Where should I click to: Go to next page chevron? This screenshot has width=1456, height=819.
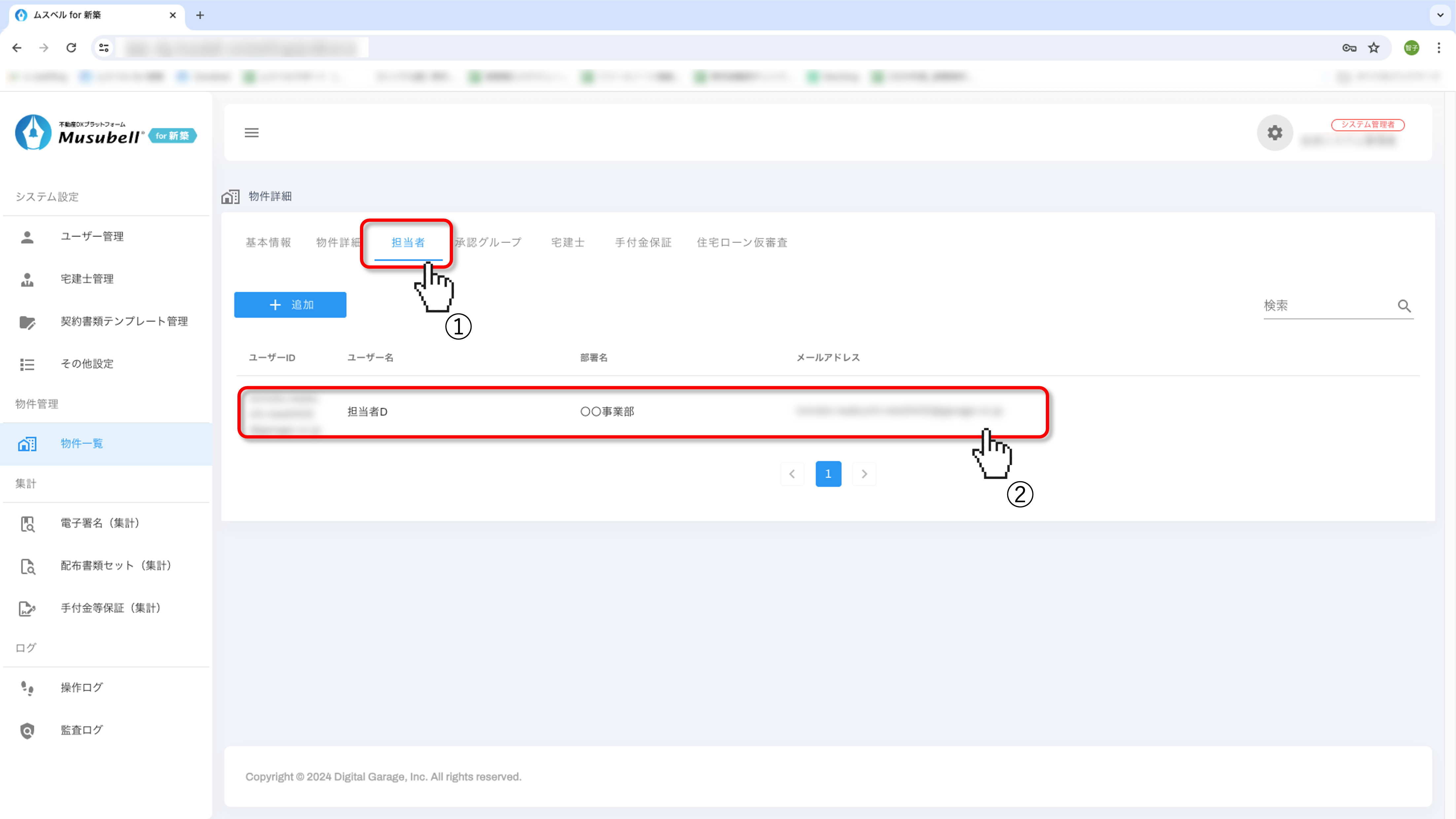point(864,474)
